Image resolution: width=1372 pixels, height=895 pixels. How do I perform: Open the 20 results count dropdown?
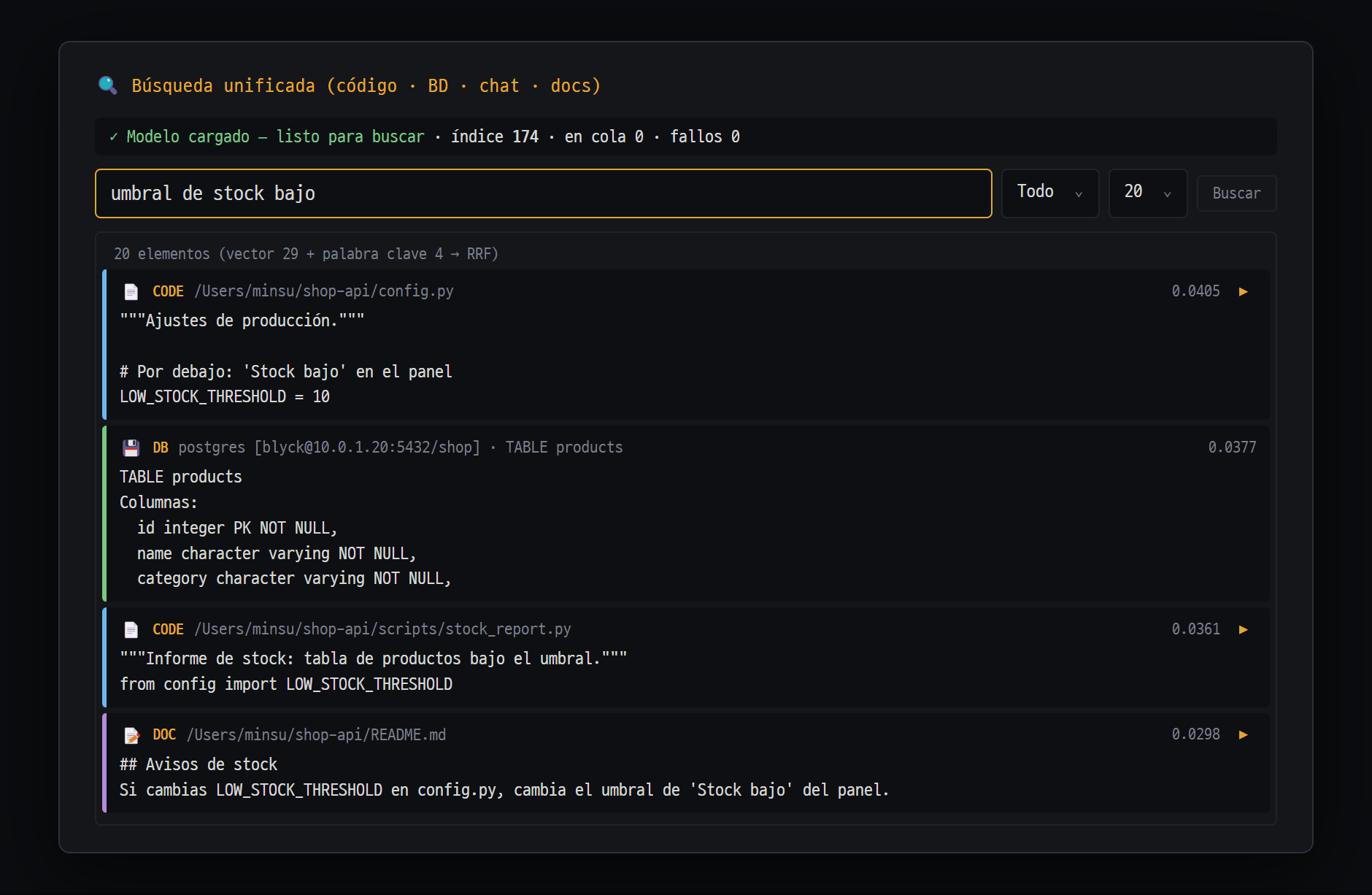coord(1148,193)
